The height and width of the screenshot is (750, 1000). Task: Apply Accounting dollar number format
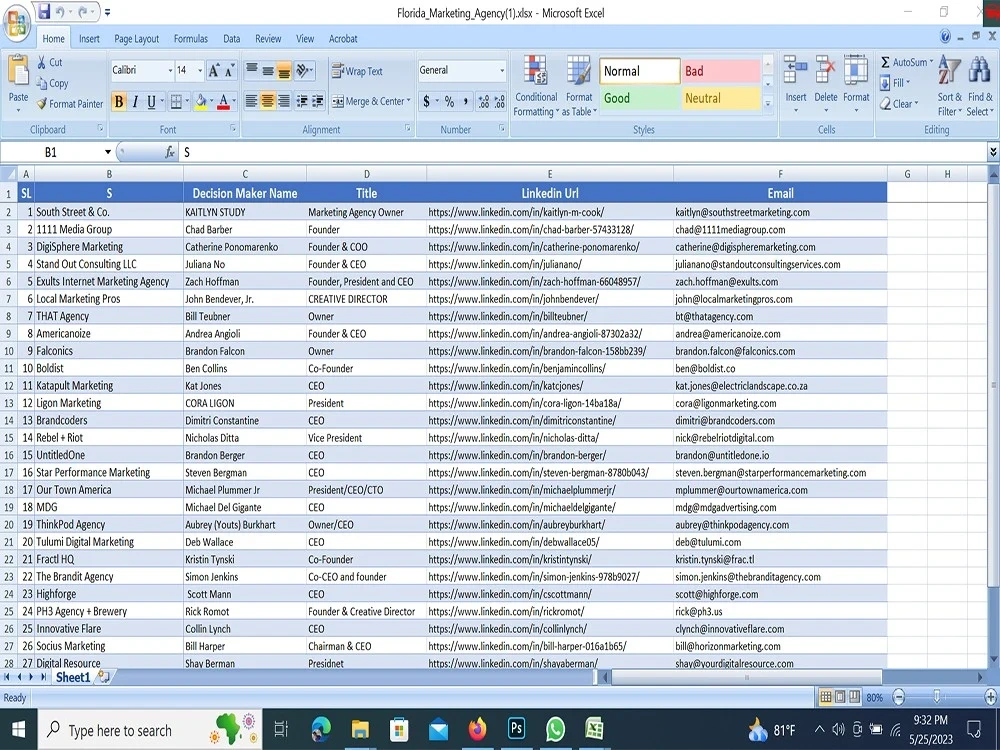pos(426,101)
